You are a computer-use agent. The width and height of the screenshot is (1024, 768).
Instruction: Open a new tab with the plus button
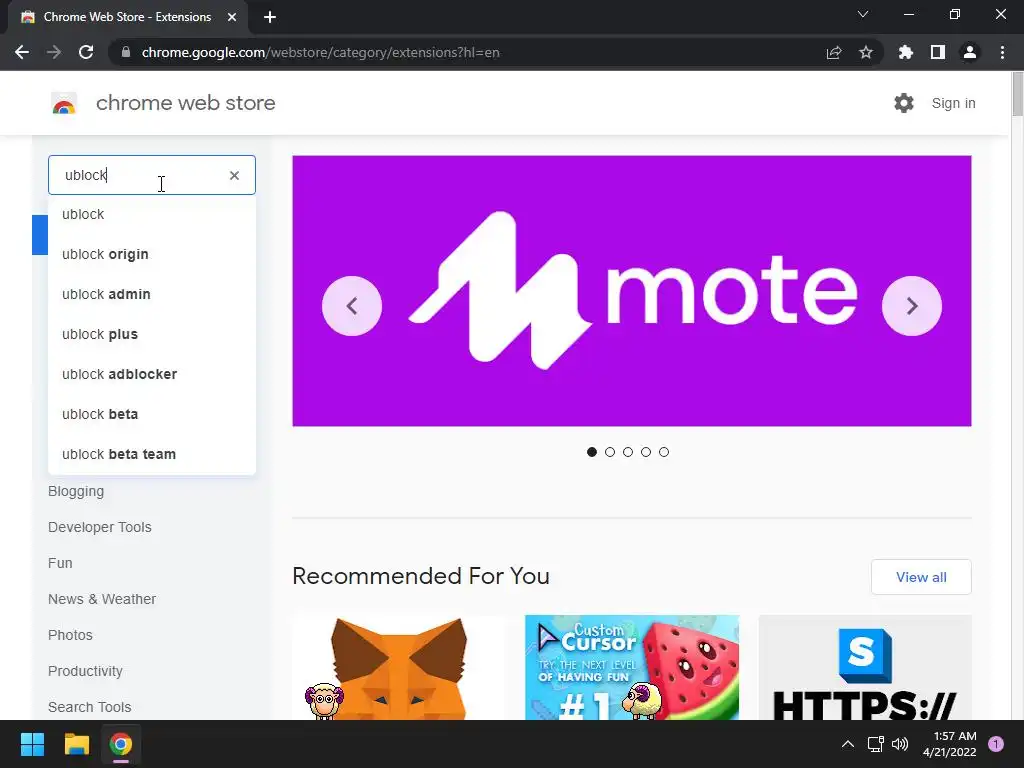pyautogui.click(x=270, y=17)
